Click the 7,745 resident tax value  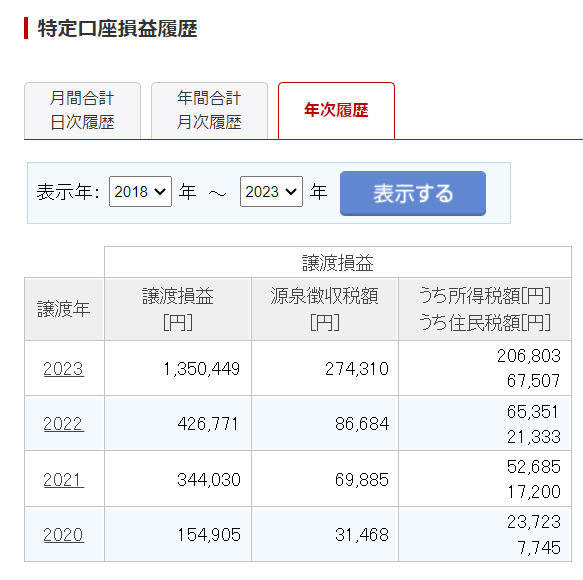[539, 548]
